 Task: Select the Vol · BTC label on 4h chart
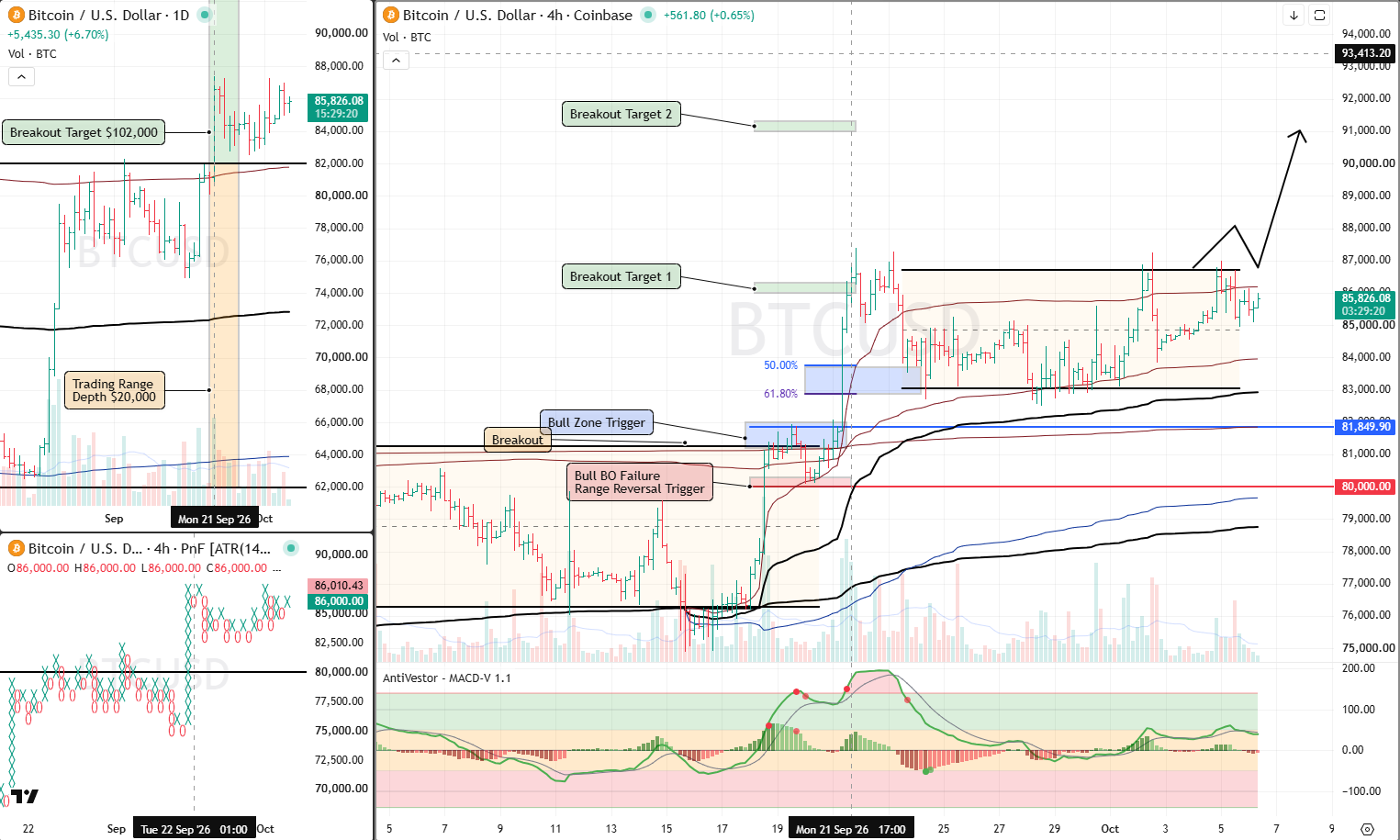(x=407, y=38)
